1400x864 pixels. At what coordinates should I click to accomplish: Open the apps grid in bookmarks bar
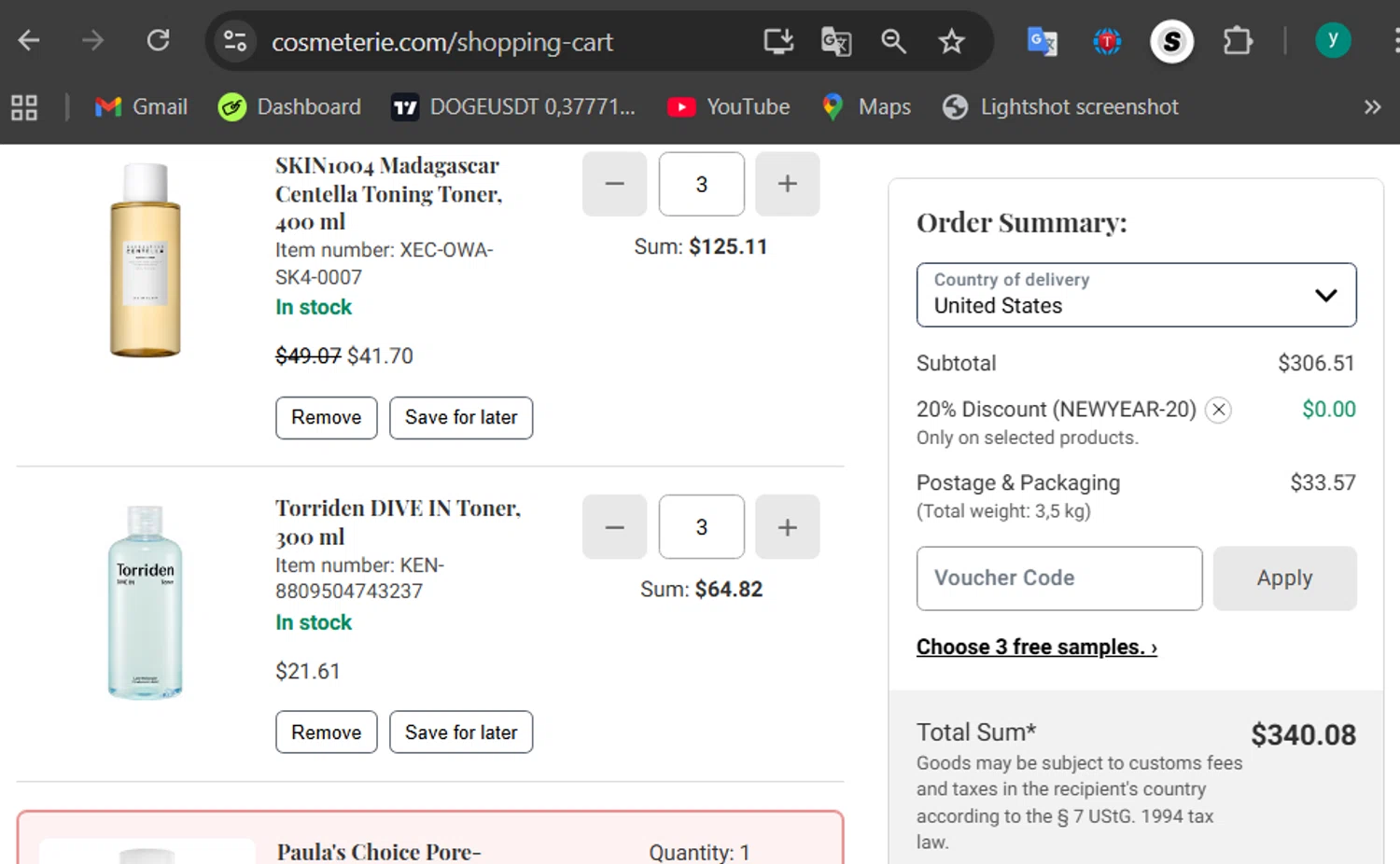click(24, 107)
